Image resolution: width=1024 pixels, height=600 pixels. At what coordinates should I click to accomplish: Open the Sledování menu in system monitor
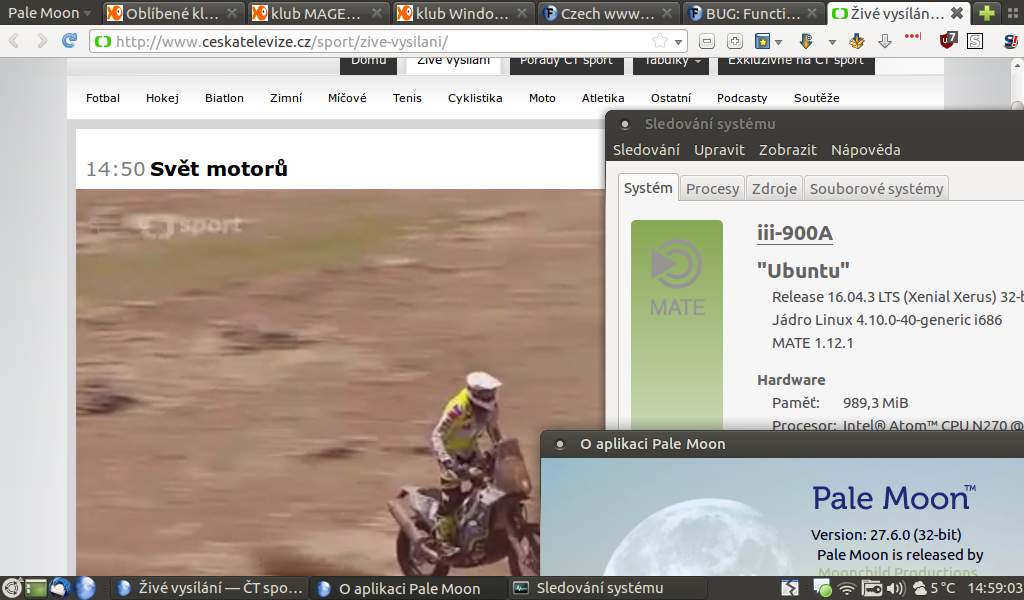tap(646, 150)
